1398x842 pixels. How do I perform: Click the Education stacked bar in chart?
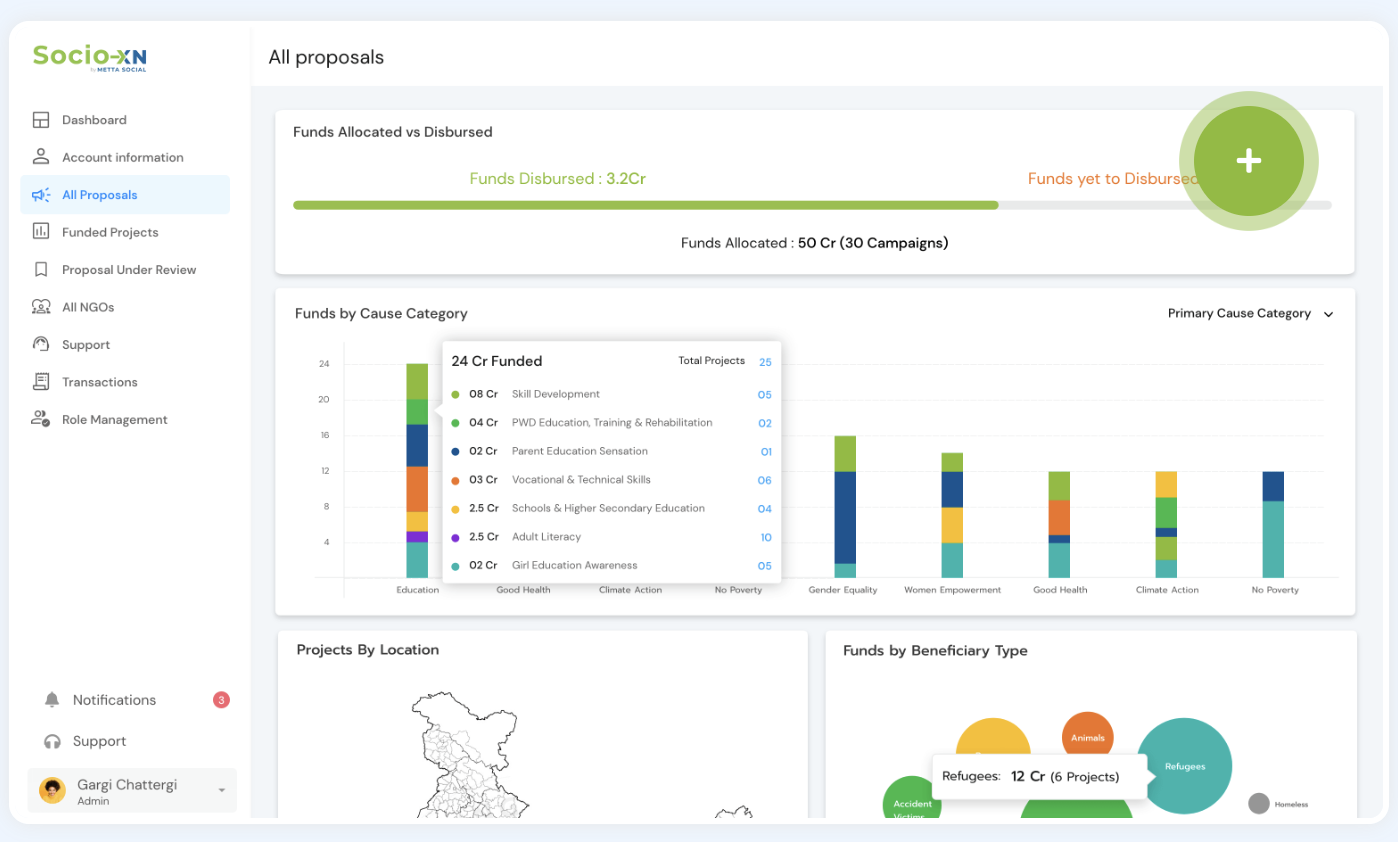tap(417, 470)
